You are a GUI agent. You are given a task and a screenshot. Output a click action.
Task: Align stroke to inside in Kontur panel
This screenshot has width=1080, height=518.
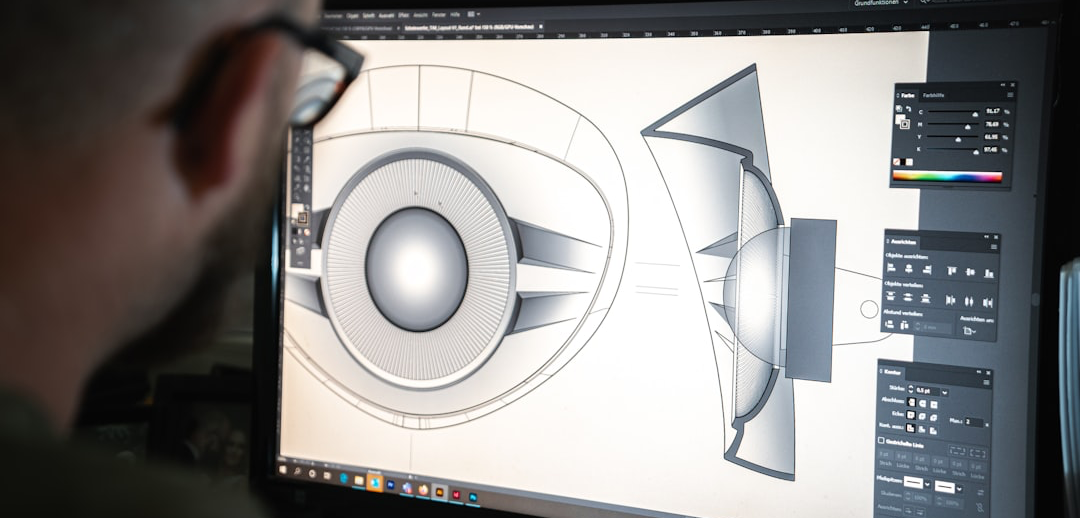point(922,429)
